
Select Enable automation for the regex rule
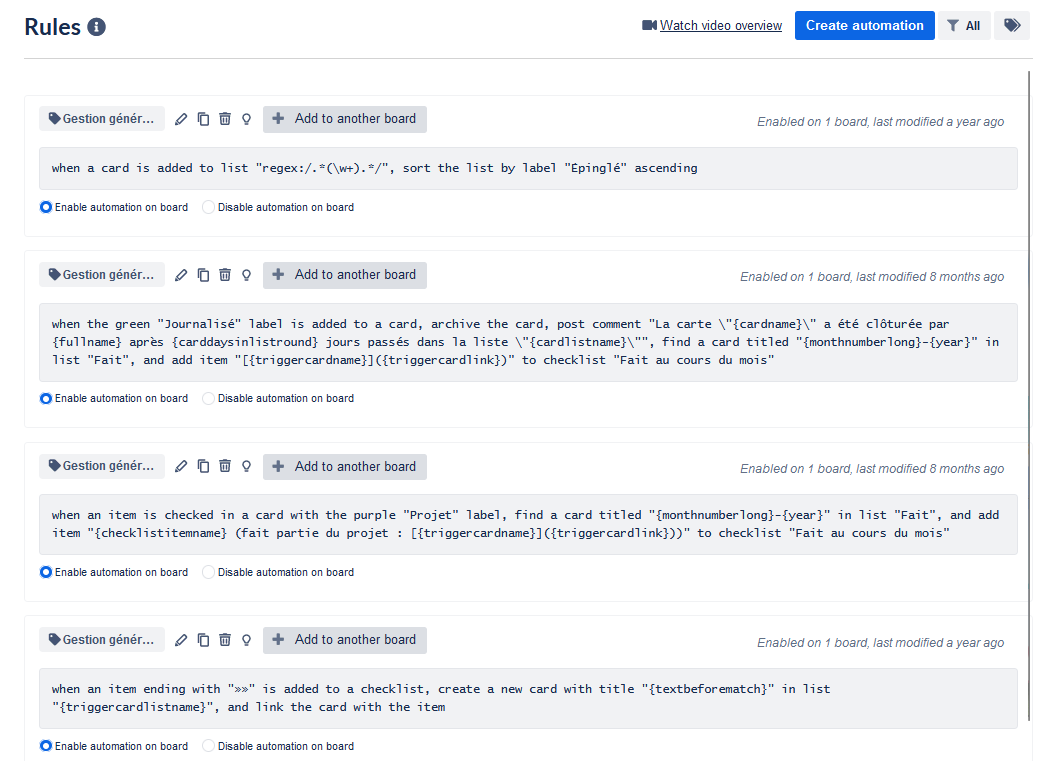click(46, 207)
